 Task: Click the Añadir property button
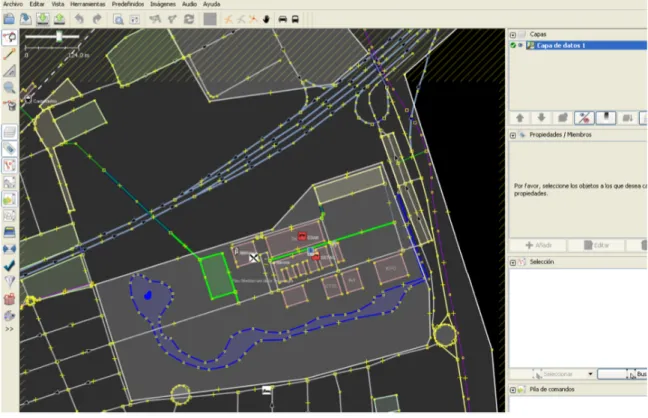(x=538, y=245)
